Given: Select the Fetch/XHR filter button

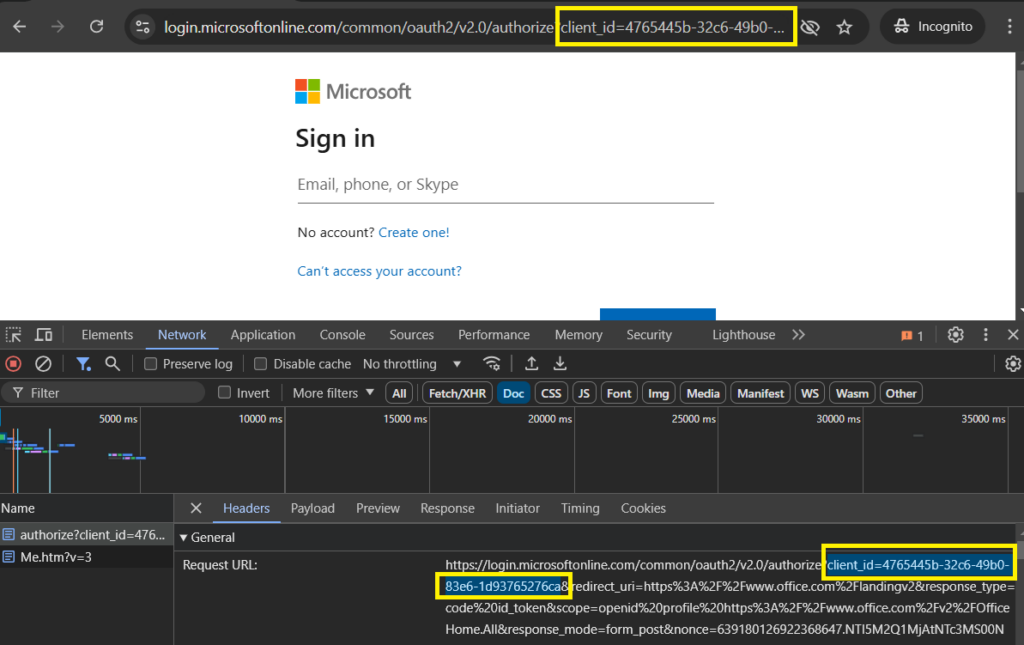Looking at the screenshot, I should tap(457, 393).
